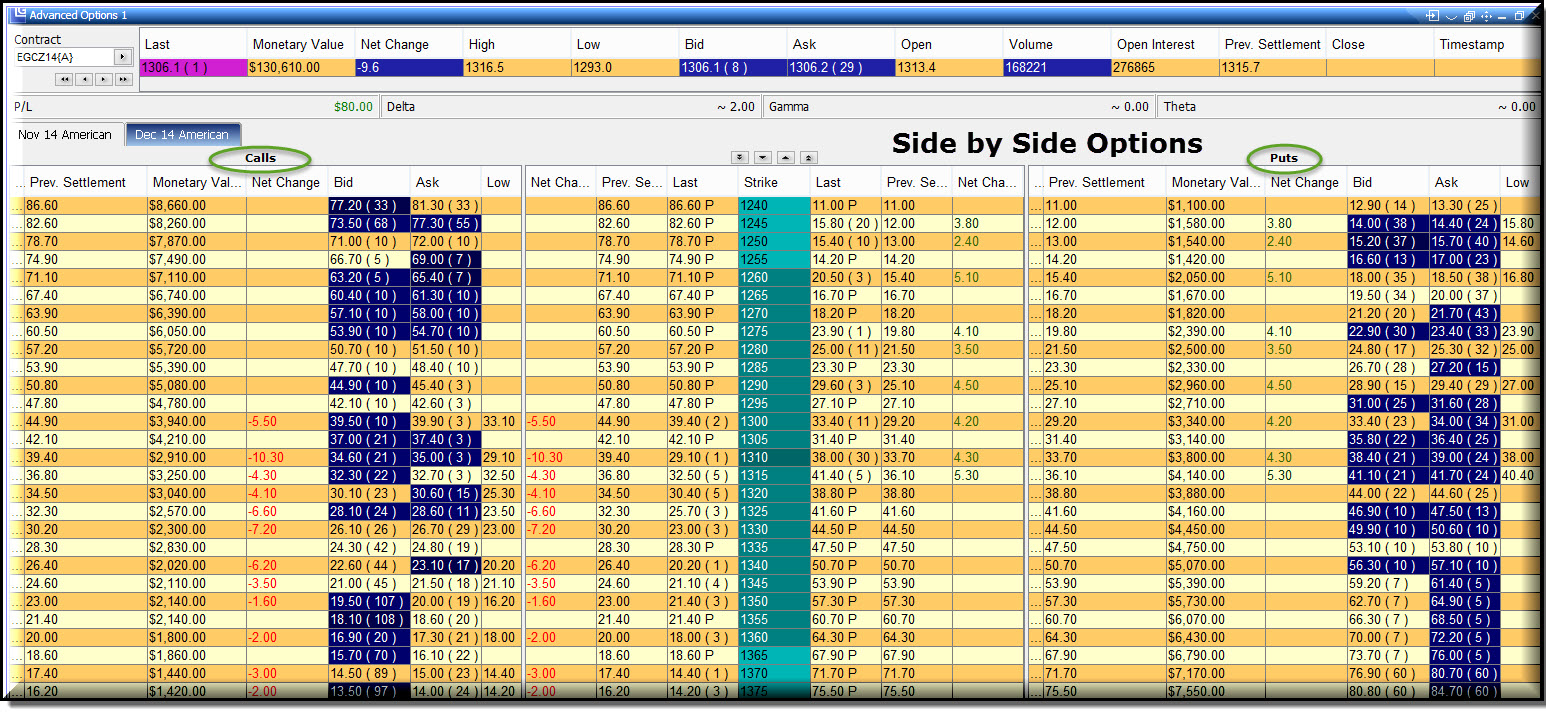Click the double-down arrow above the Strike column
This screenshot has width=1546, height=716.
coord(739,157)
